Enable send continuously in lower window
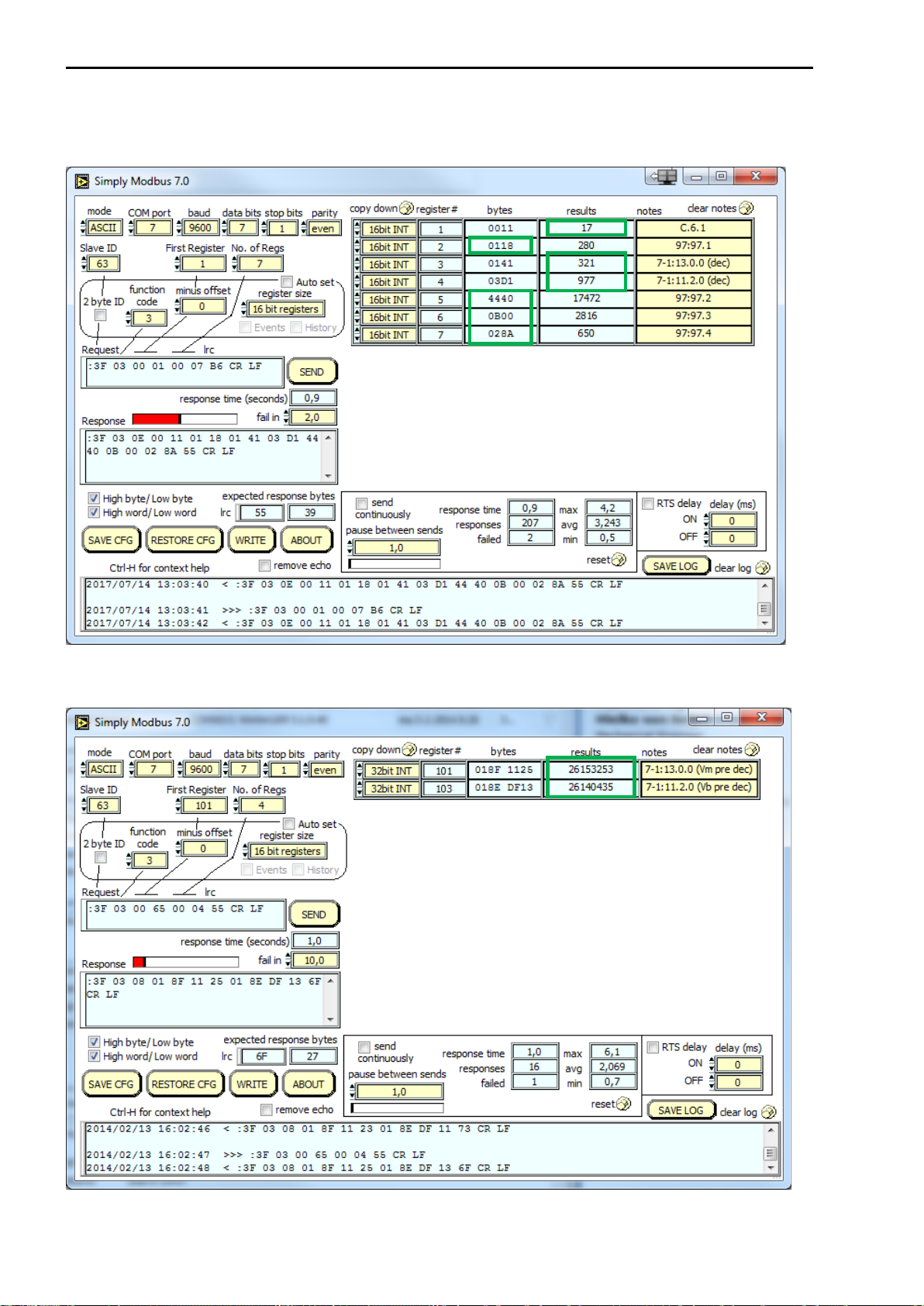Screen dimensions: 924x1306 tap(363, 1046)
